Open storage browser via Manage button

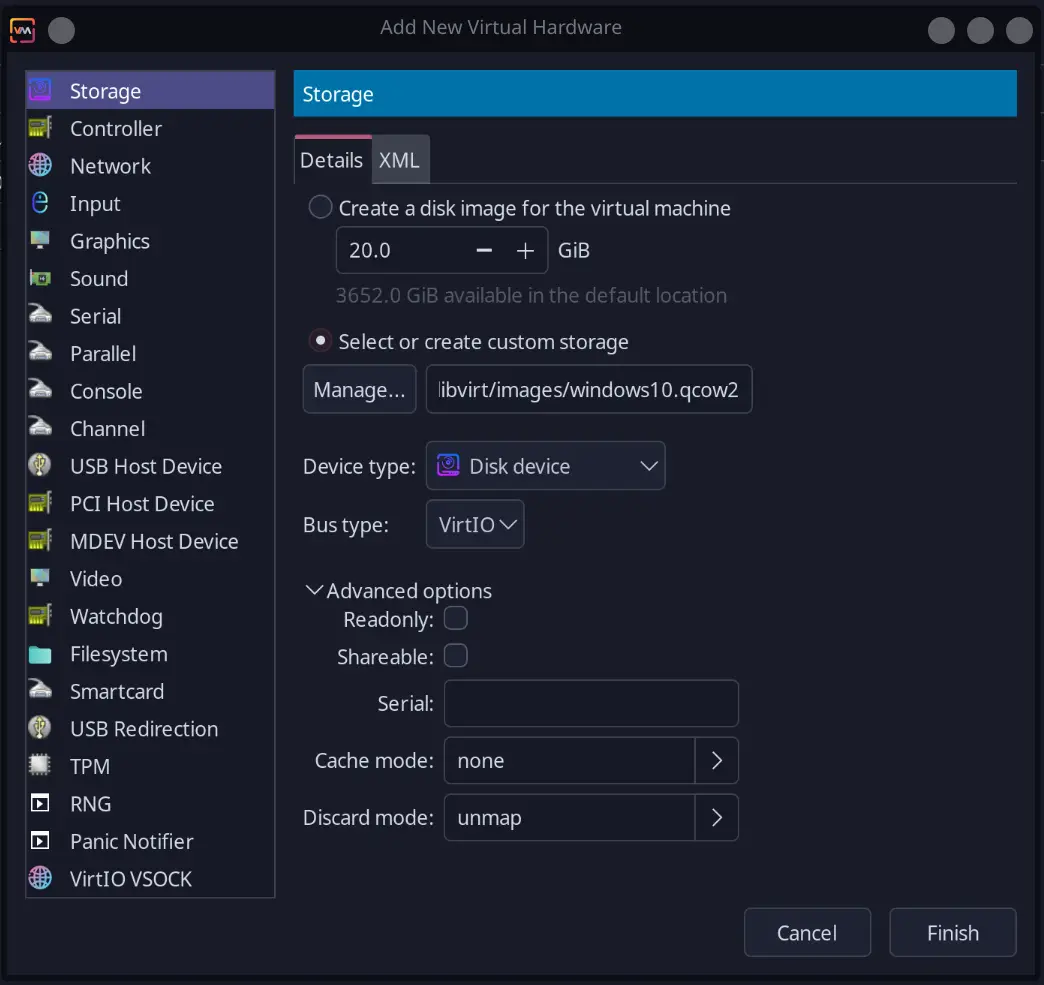[359, 389]
